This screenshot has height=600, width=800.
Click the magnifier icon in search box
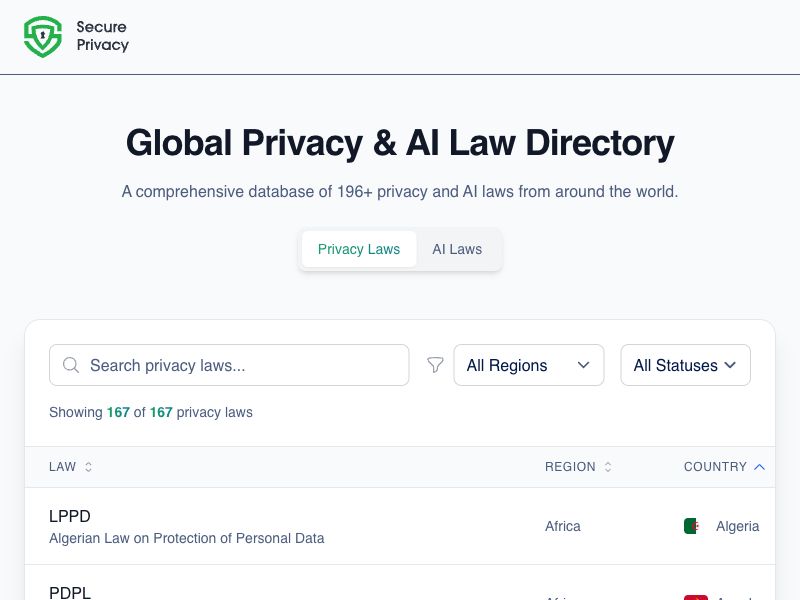[x=71, y=365]
